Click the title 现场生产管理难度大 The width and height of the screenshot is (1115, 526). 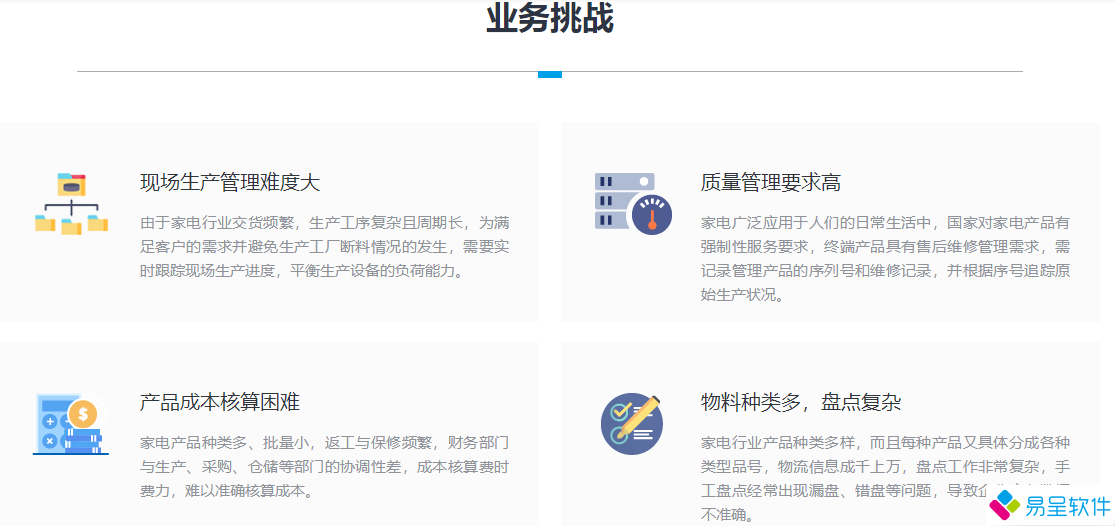tap(230, 183)
